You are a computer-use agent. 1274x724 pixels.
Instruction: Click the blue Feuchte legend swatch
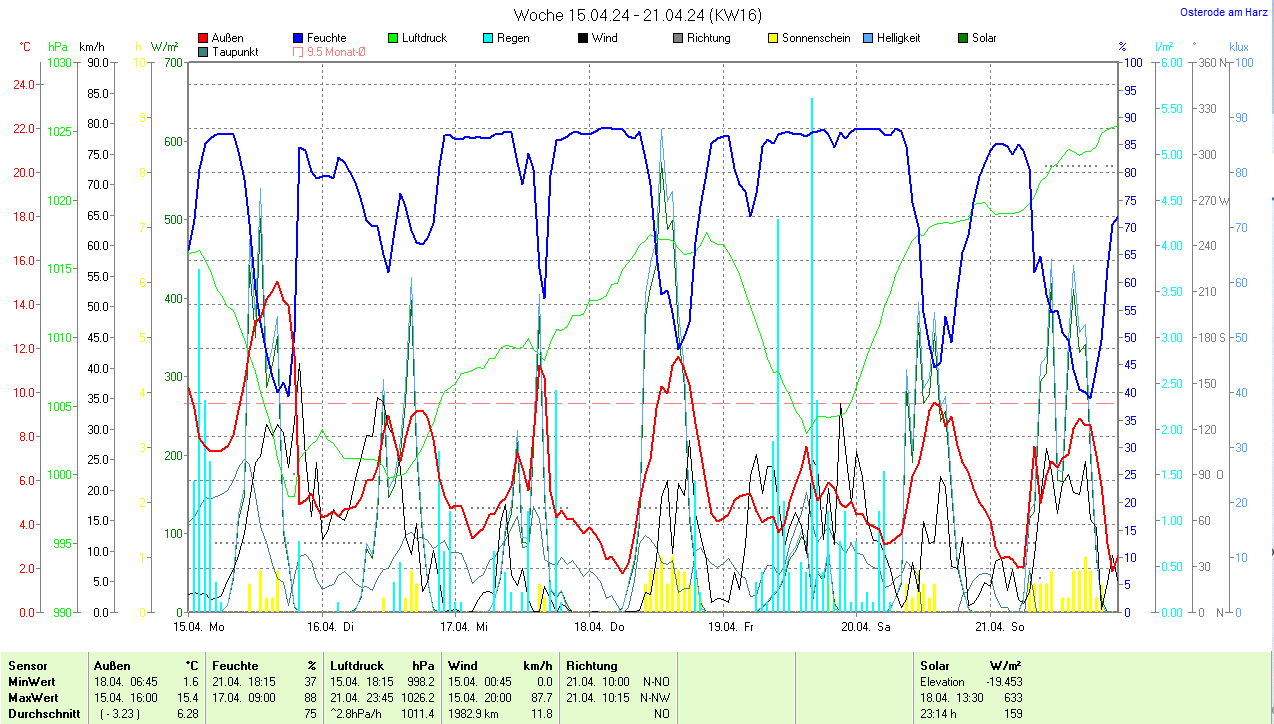click(298, 38)
